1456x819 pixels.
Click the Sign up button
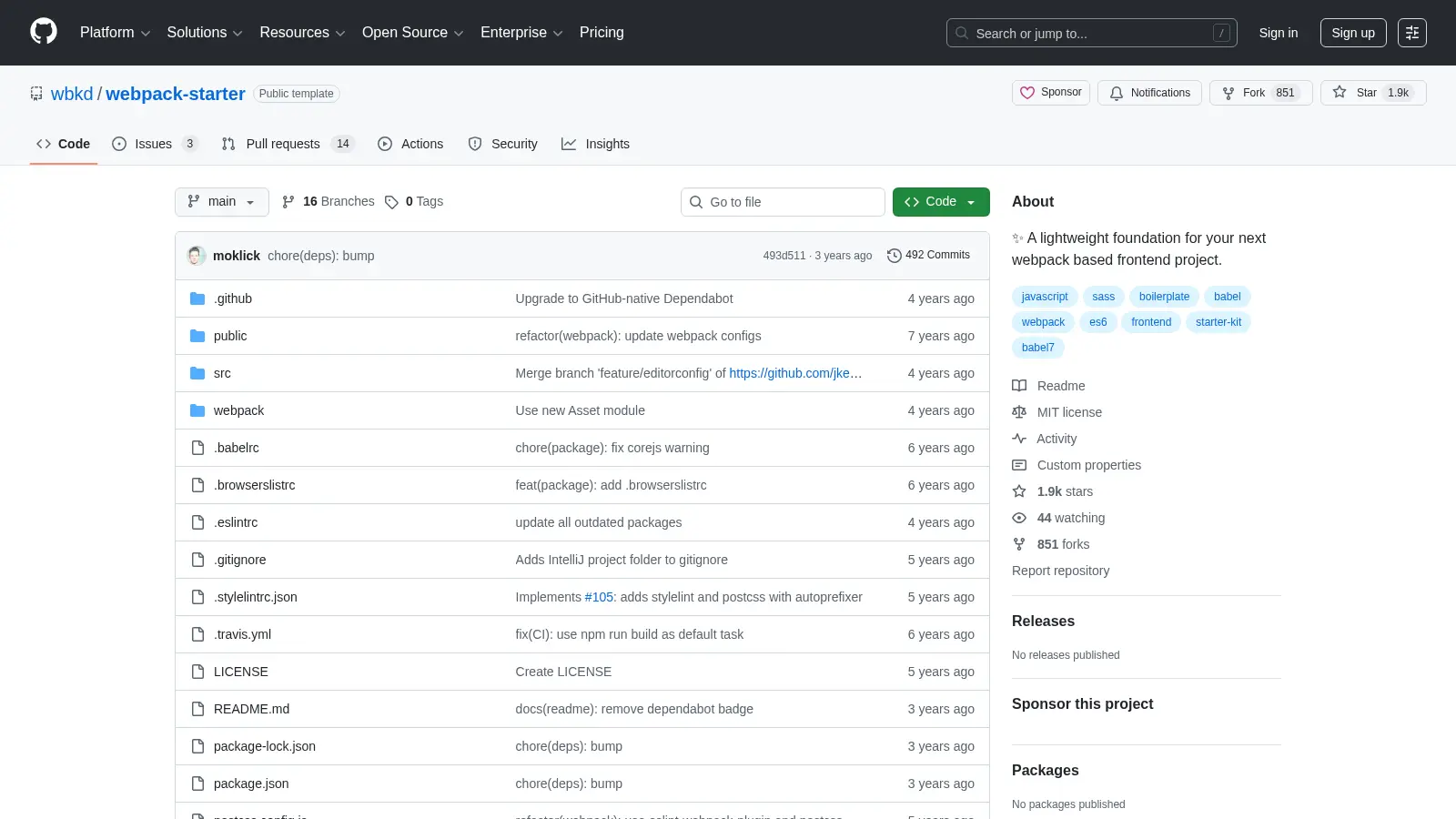coord(1353,33)
